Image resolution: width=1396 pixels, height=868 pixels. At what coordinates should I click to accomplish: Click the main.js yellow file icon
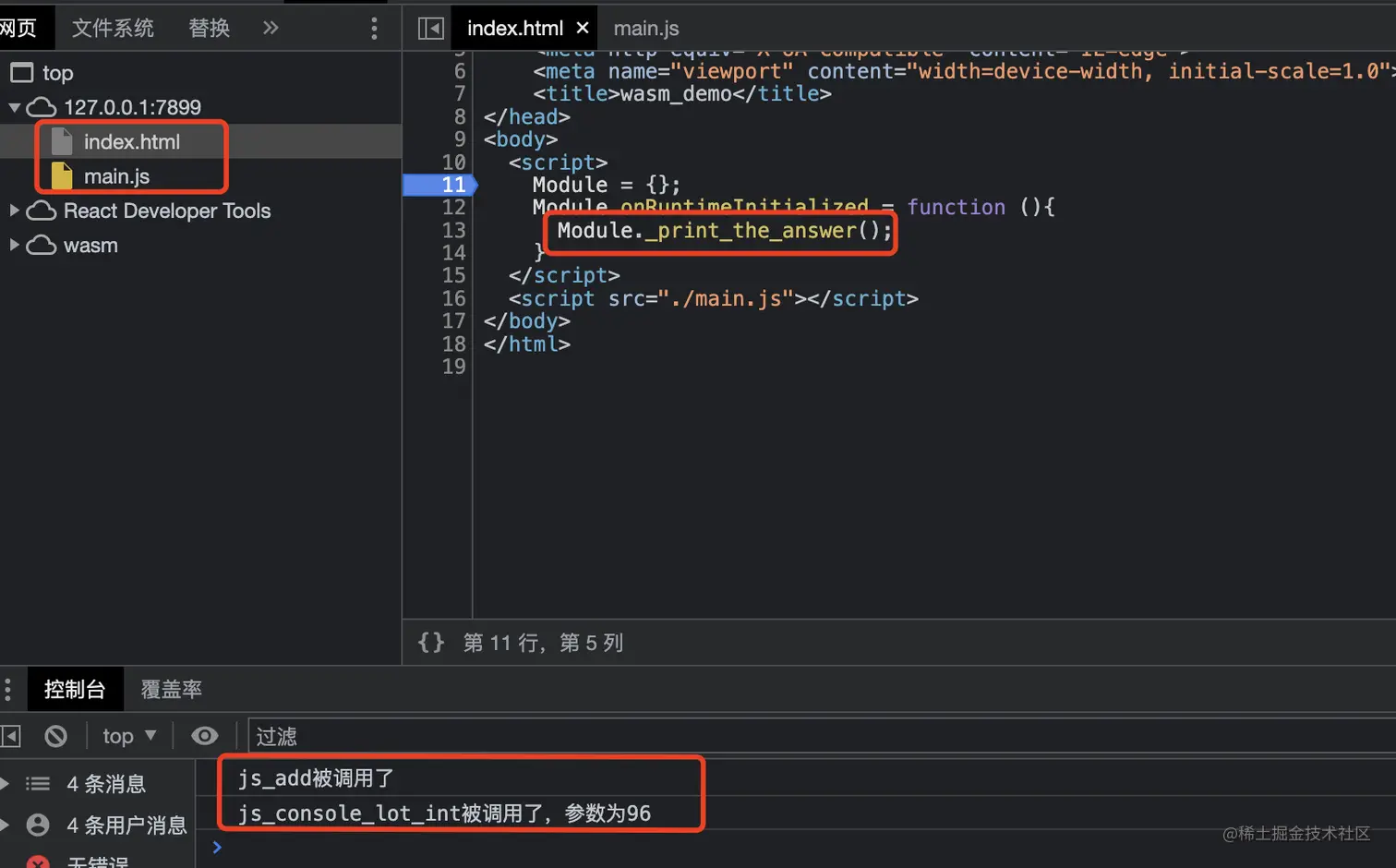point(62,175)
